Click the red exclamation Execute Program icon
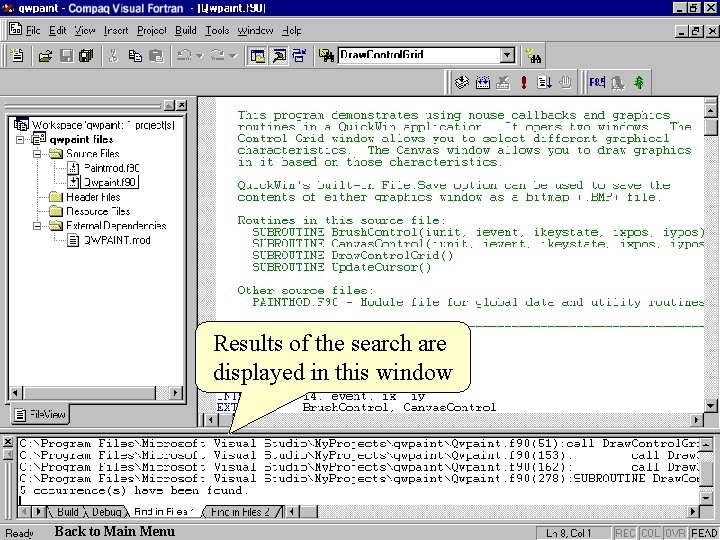The width and height of the screenshot is (720, 540). 524,83
